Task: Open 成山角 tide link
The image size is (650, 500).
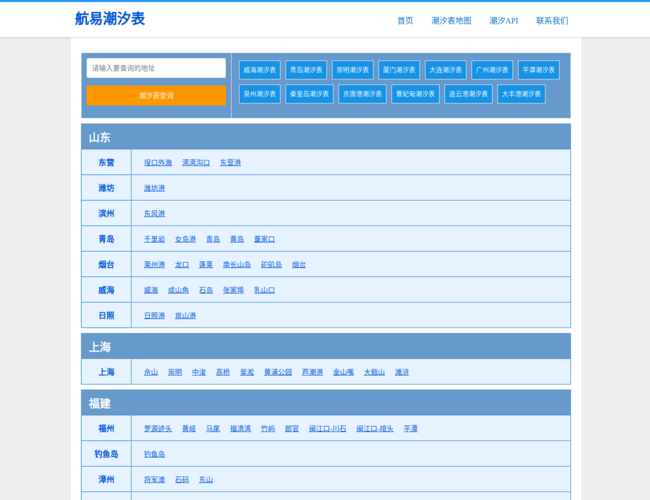Action: point(178,290)
